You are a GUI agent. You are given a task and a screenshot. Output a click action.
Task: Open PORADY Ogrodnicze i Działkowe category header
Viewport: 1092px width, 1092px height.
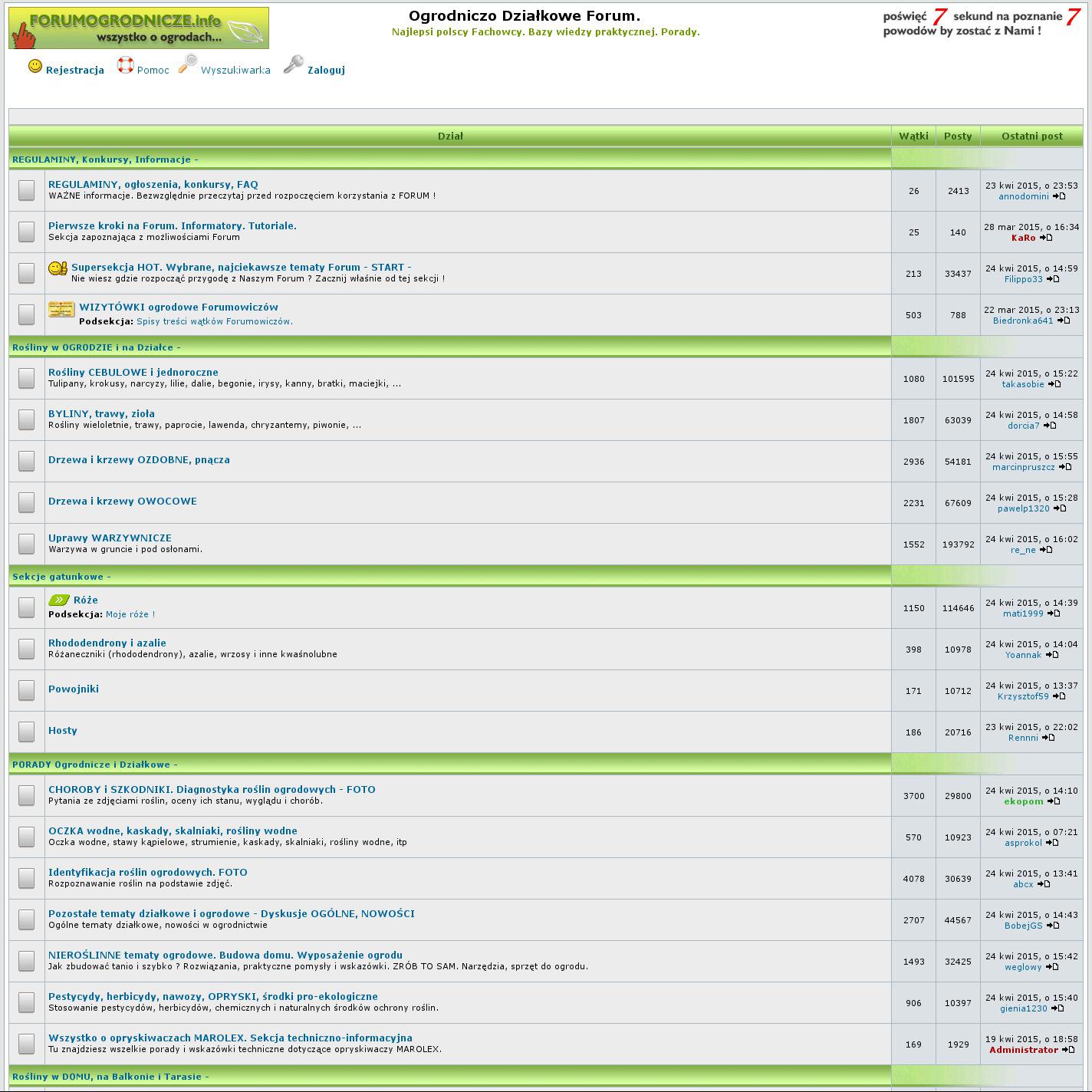click(94, 765)
